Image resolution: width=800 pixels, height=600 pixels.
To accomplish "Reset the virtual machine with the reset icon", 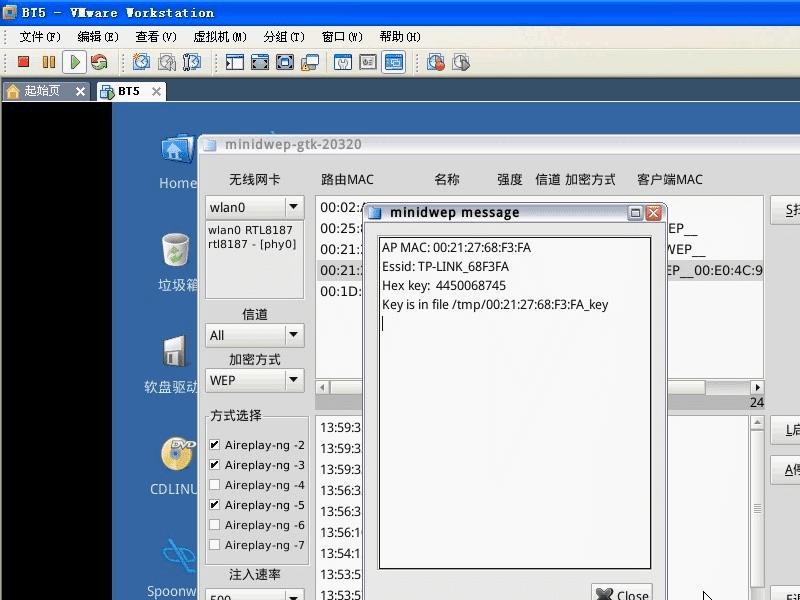I will [99, 62].
